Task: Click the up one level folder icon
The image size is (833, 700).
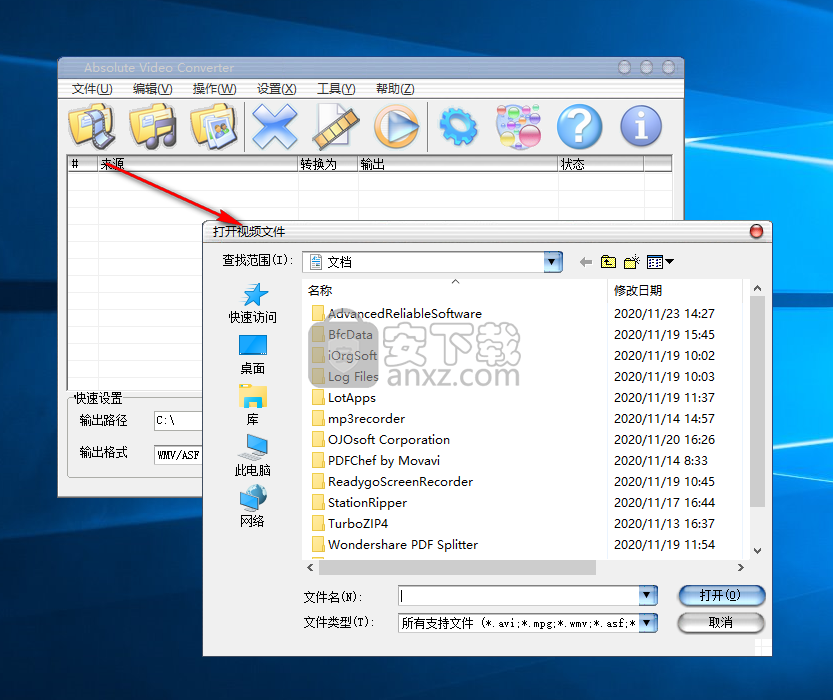Action: (x=608, y=262)
